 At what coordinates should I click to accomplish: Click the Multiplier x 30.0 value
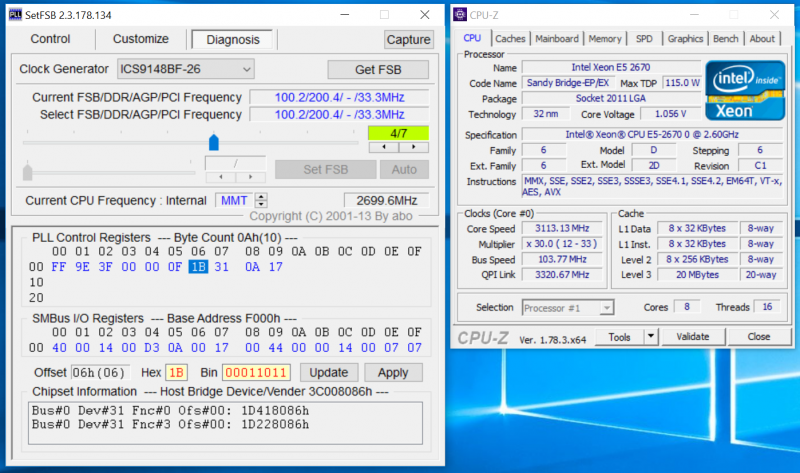[x=562, y=244]
